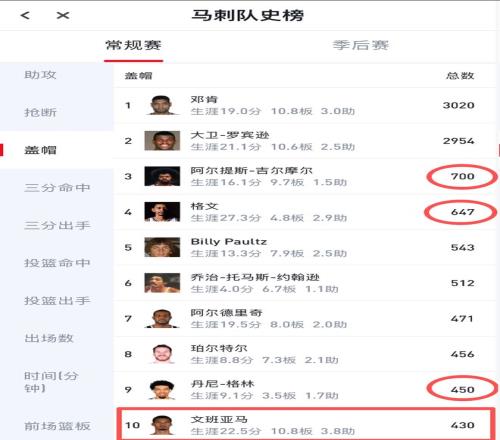Viewport: 500px width, 440px height.
Task: Close the page with X icon
Action: click(63, 15)
